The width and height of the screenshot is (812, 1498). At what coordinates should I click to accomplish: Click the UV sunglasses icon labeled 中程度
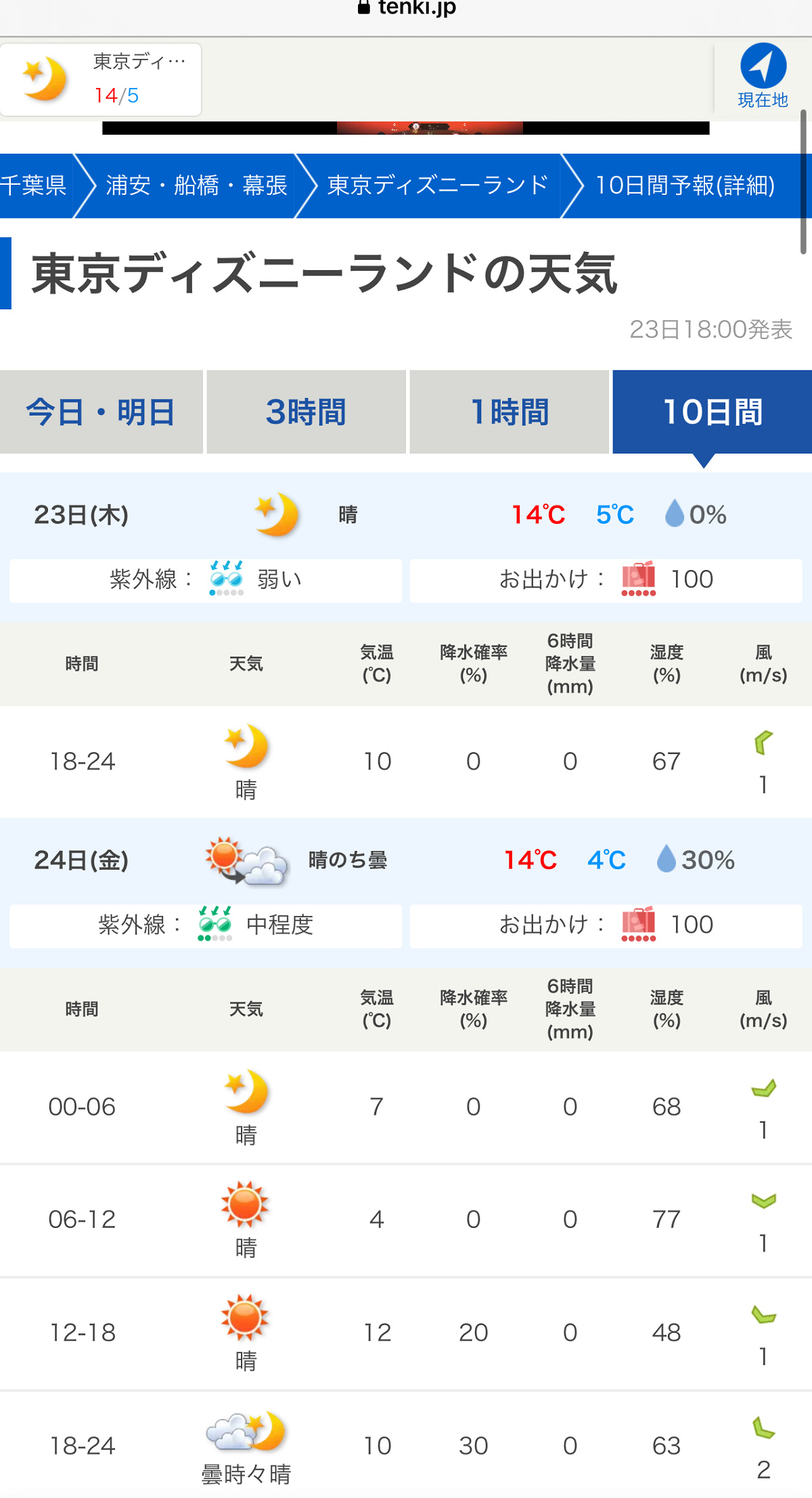(x=215, y=924)
